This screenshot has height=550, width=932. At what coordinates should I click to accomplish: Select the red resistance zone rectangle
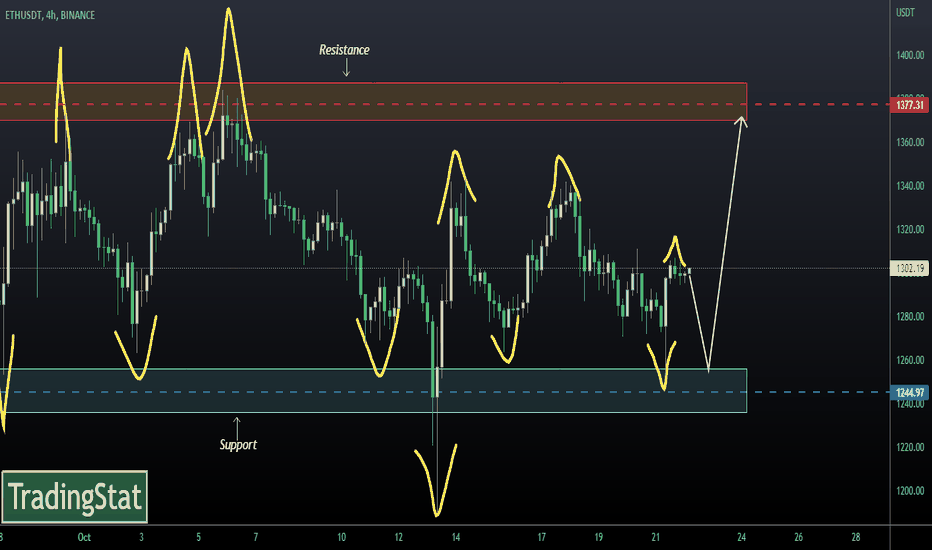pyautogui.click(x=373, y=102)
